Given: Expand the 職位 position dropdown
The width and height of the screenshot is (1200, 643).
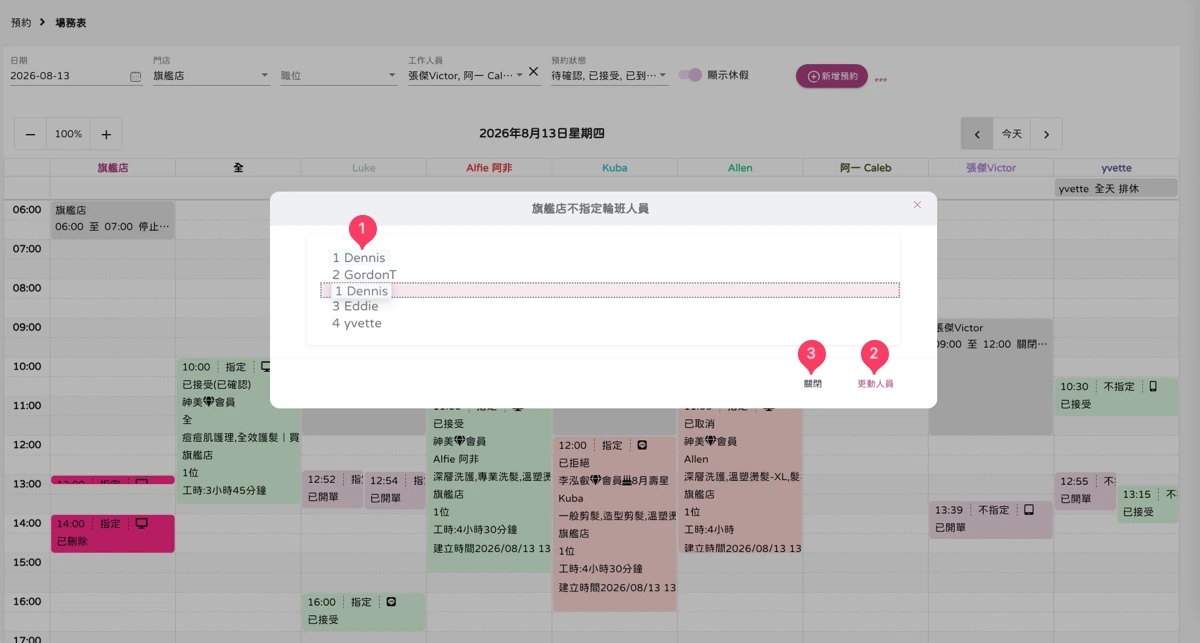Looking at the screenshot, I should coord(339,76).
